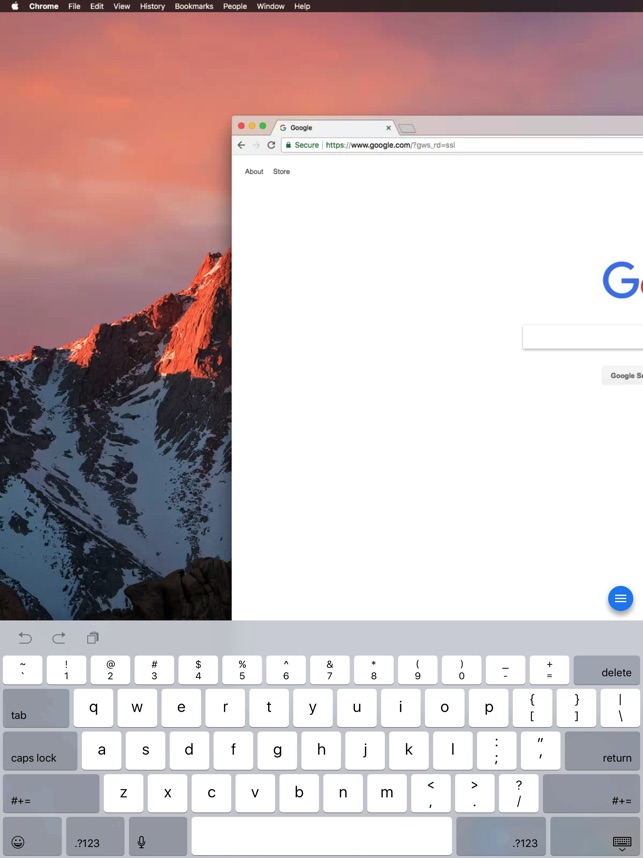Tap the question mark/slash key
The width and height of the screenshot is (643, 858).
pos(519,793)
